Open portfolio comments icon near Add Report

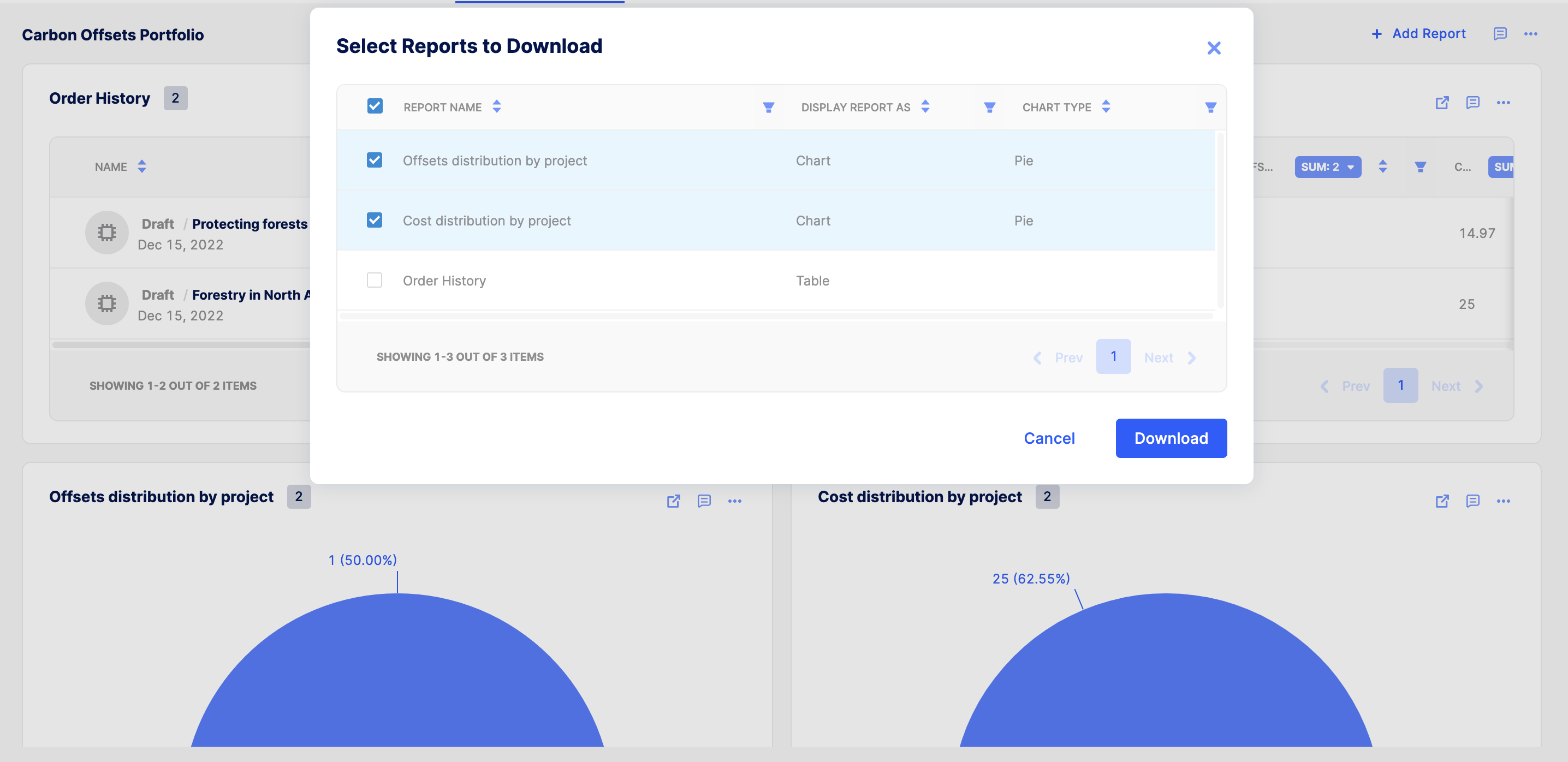(1500, 33)
